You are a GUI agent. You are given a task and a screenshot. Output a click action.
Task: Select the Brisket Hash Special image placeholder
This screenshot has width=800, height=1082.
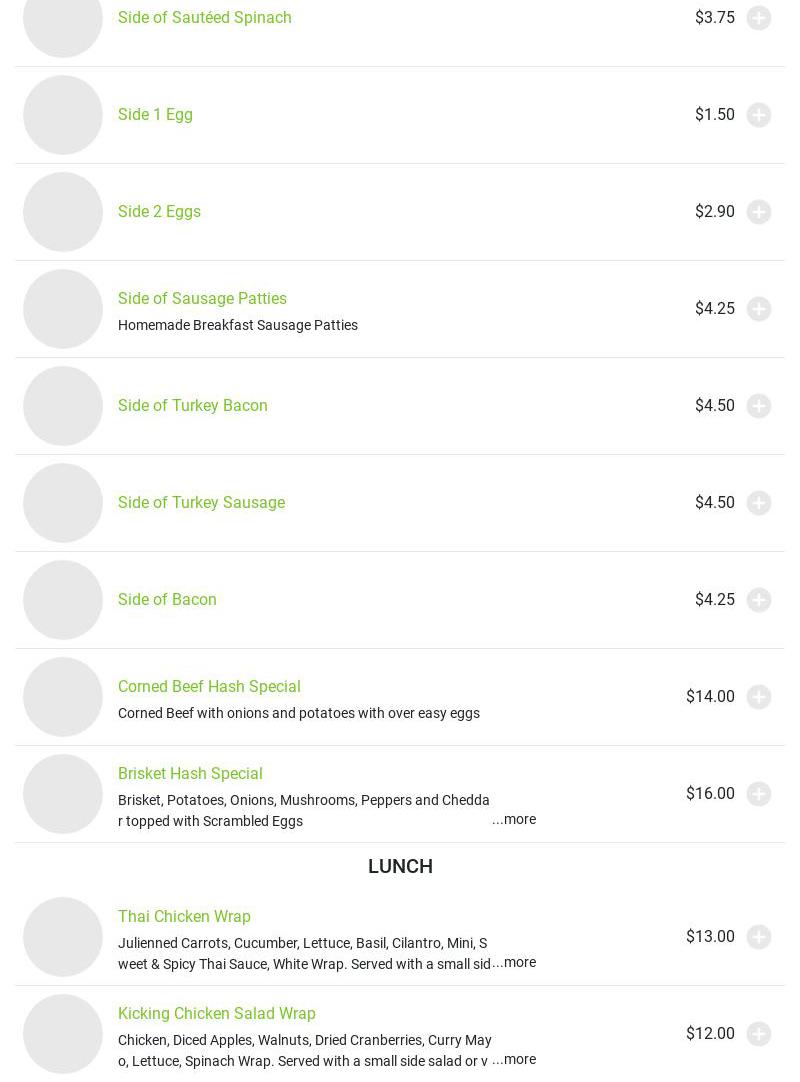pyautogui.click(x=63, y=794)
